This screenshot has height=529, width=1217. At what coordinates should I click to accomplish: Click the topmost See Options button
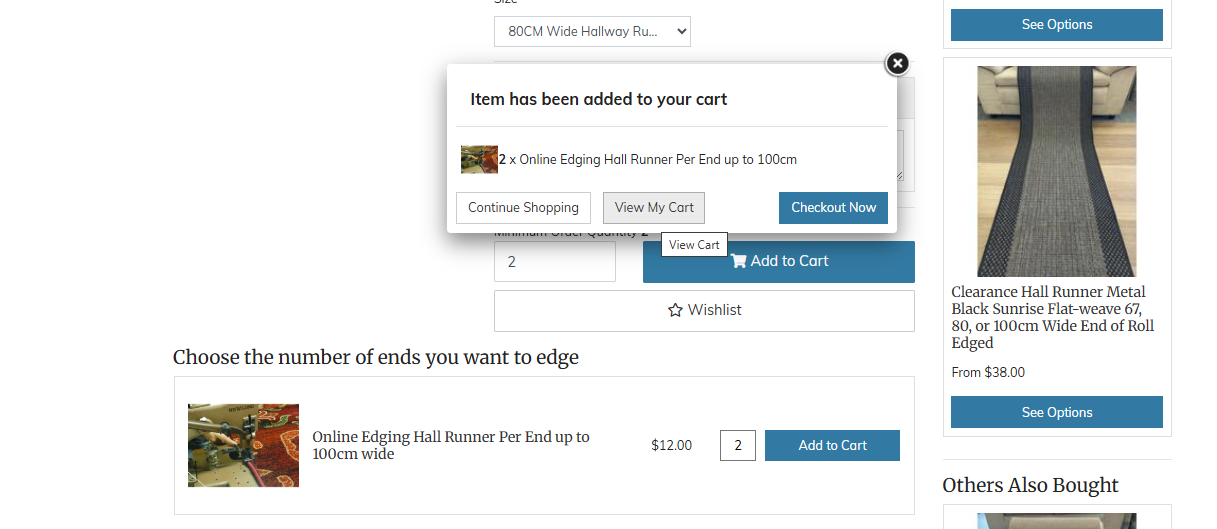pos(1056,24)
